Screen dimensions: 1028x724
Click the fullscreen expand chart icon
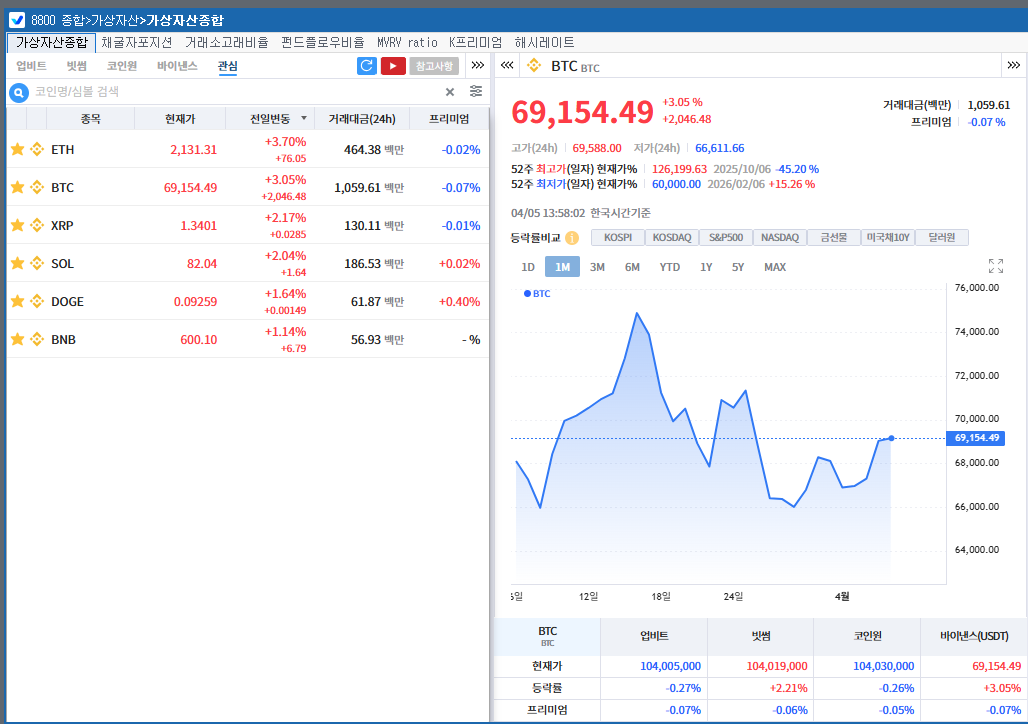995,266
